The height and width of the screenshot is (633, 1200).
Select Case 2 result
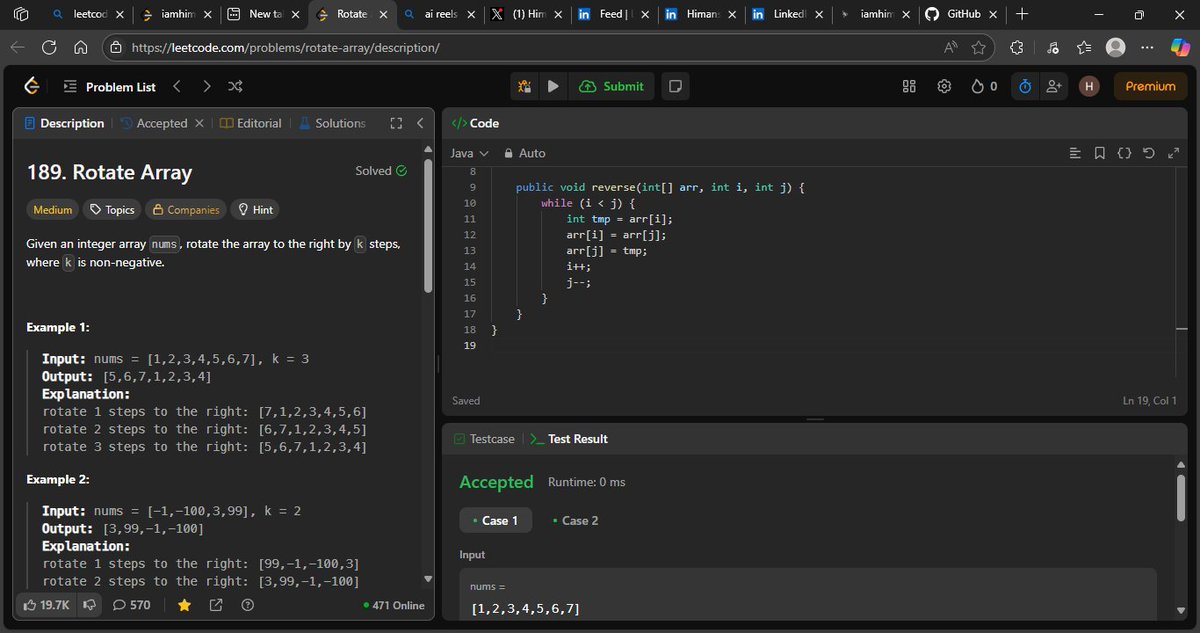click(x=575, y=520)
